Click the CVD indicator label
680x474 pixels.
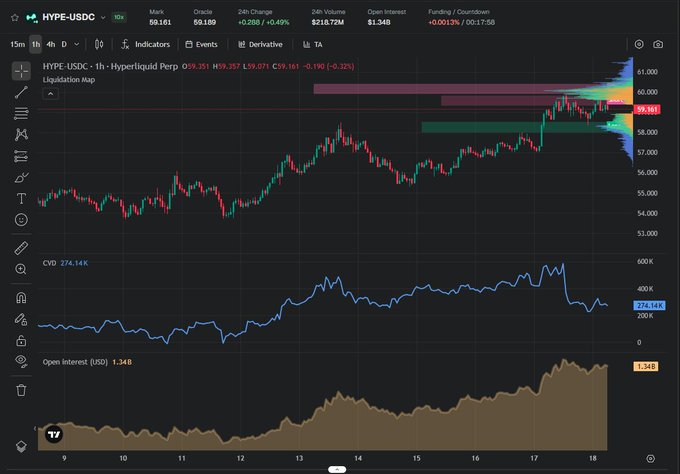pyautogui.click(x=49, y=263)
